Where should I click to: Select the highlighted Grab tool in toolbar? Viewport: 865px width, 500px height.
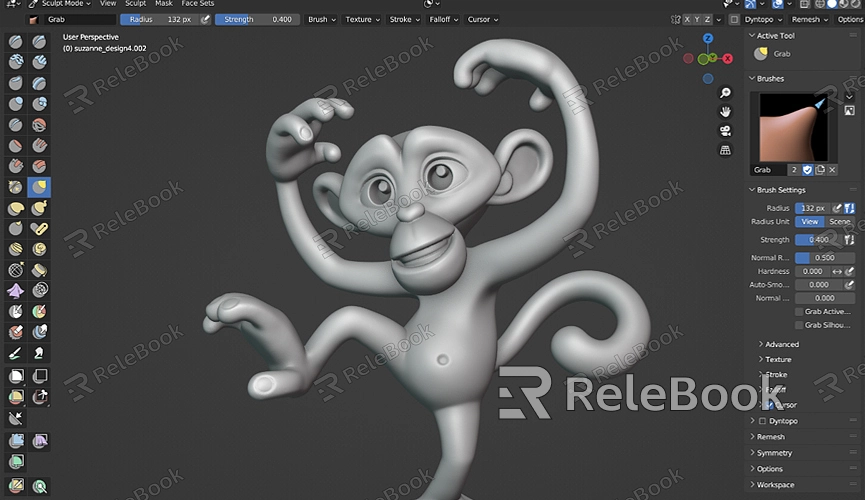(x=39, y=187)
